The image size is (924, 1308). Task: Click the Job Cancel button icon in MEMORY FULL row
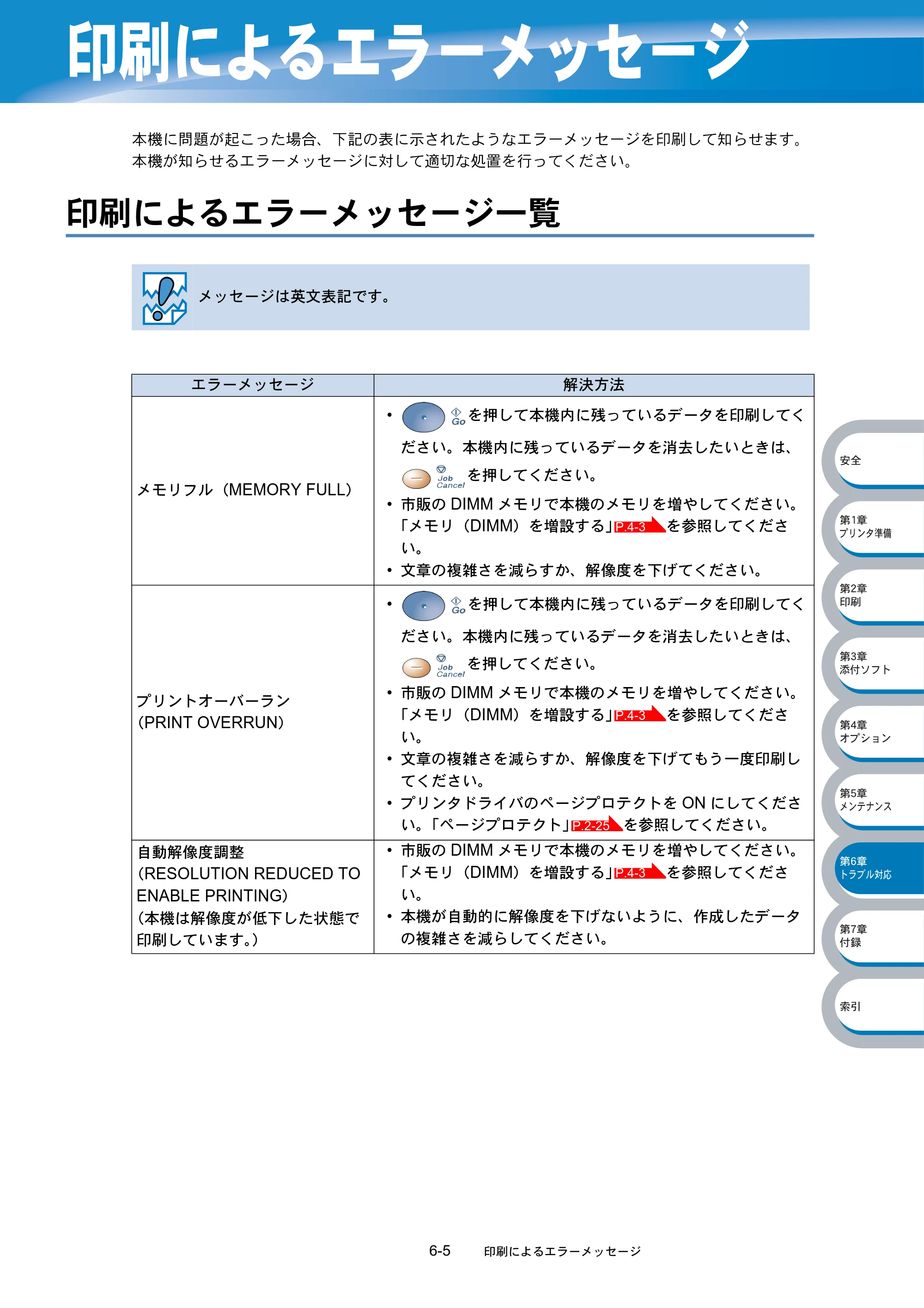pyautogui.click(x=416, y=479)
